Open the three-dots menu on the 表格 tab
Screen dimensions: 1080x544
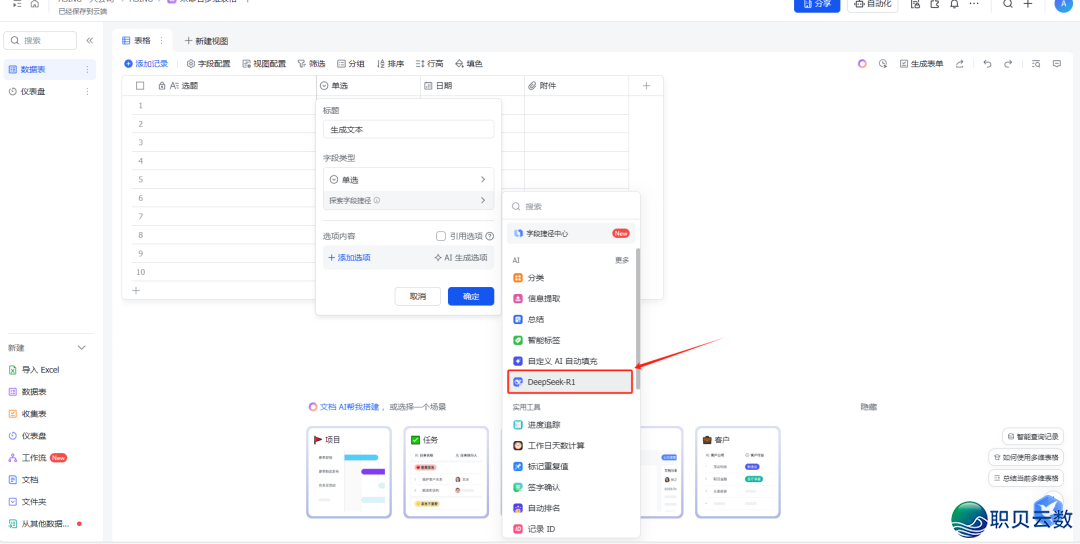tap(162, 41)
